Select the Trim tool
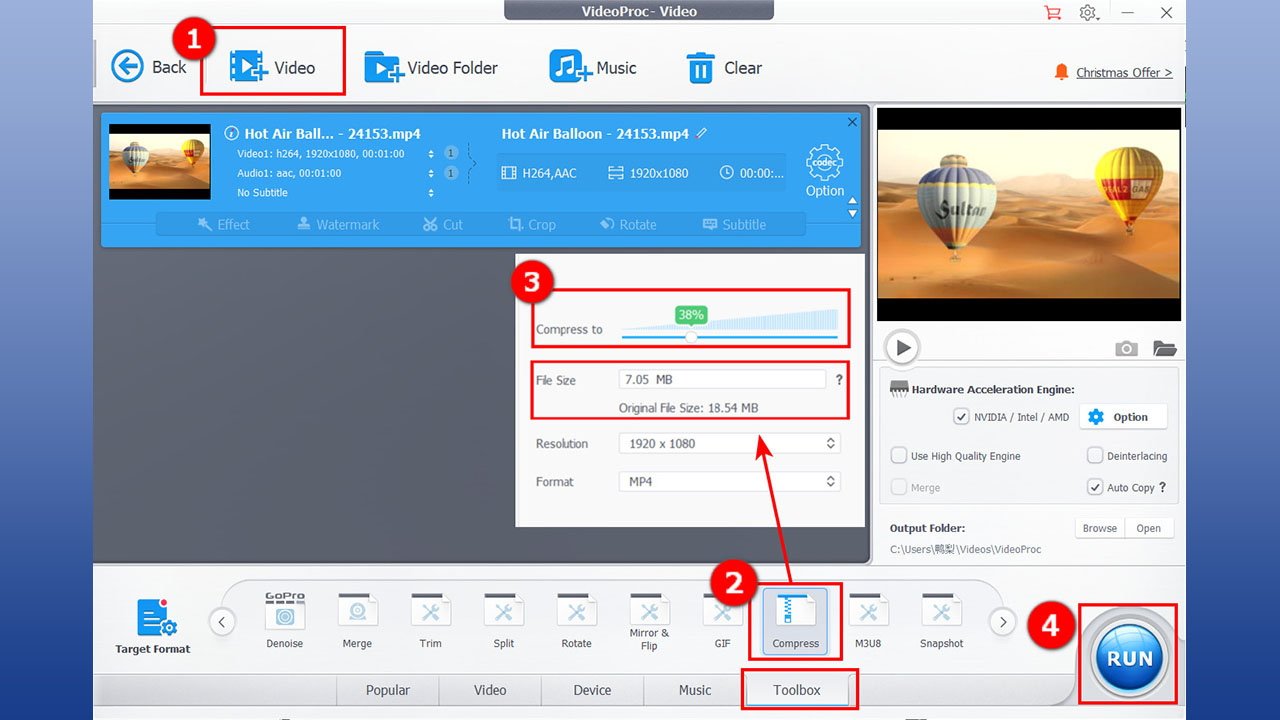 coord(430,621)
